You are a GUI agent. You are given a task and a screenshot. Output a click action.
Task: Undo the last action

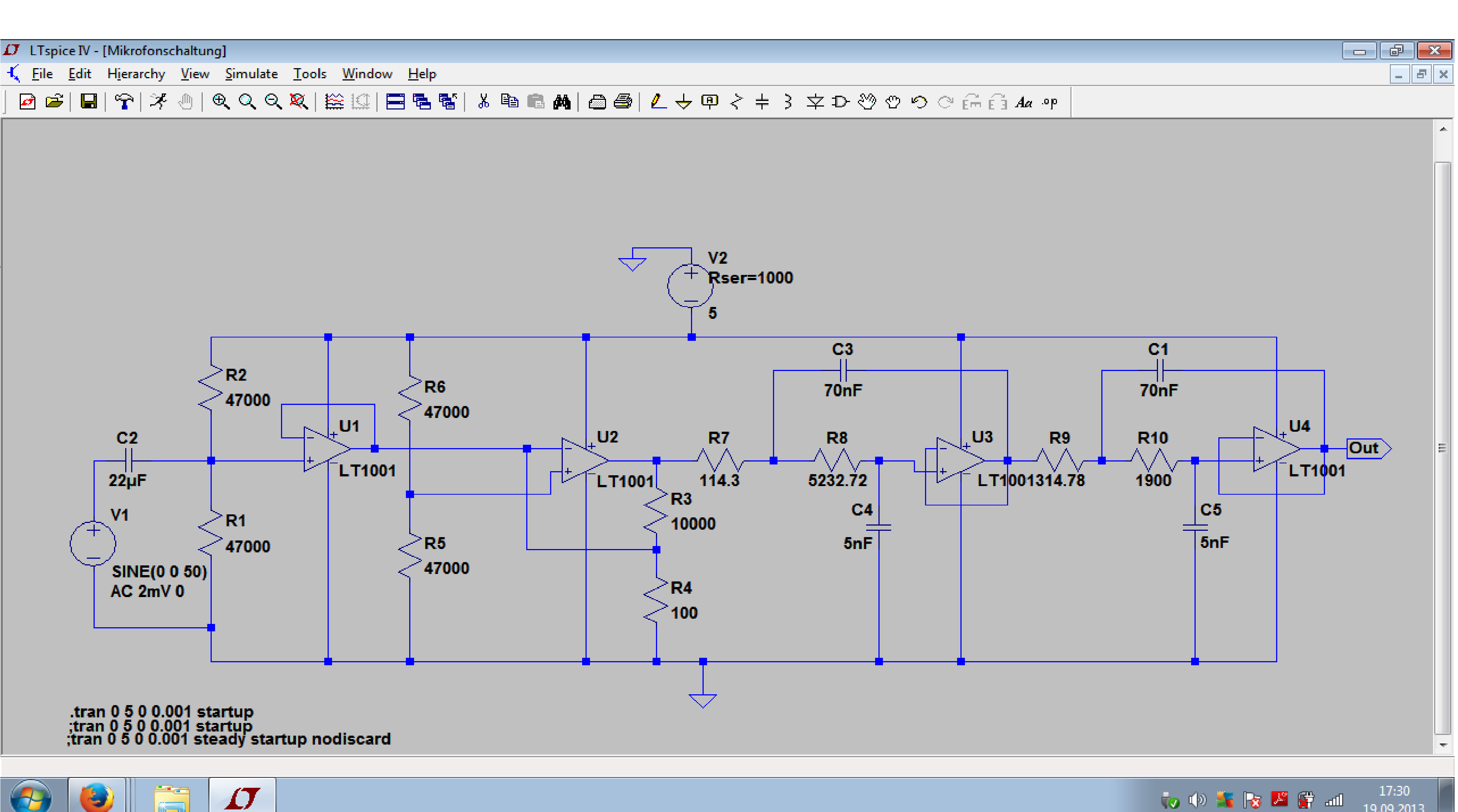(x=919, y=102)
